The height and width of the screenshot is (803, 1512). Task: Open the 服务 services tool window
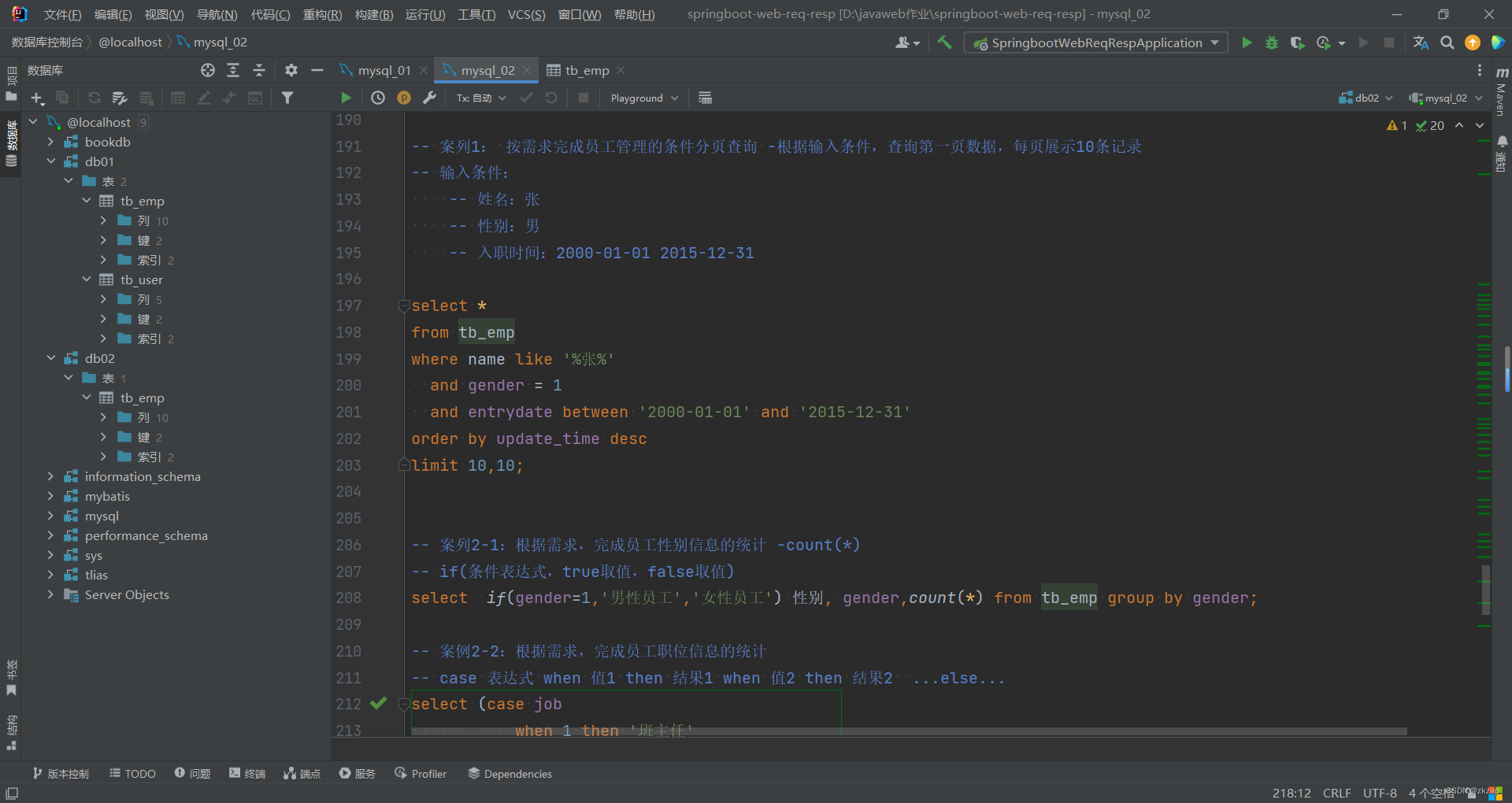[x=357, y=774]
